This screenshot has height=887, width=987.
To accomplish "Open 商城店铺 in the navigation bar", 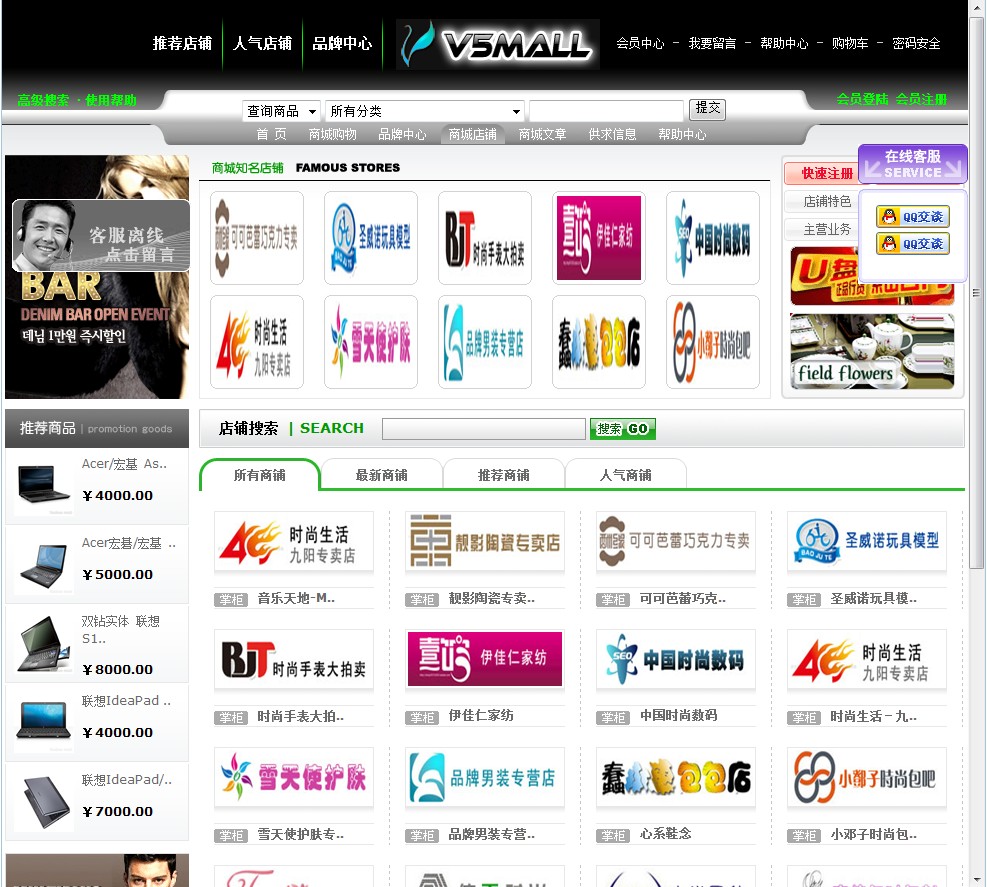I will point(473,134).
